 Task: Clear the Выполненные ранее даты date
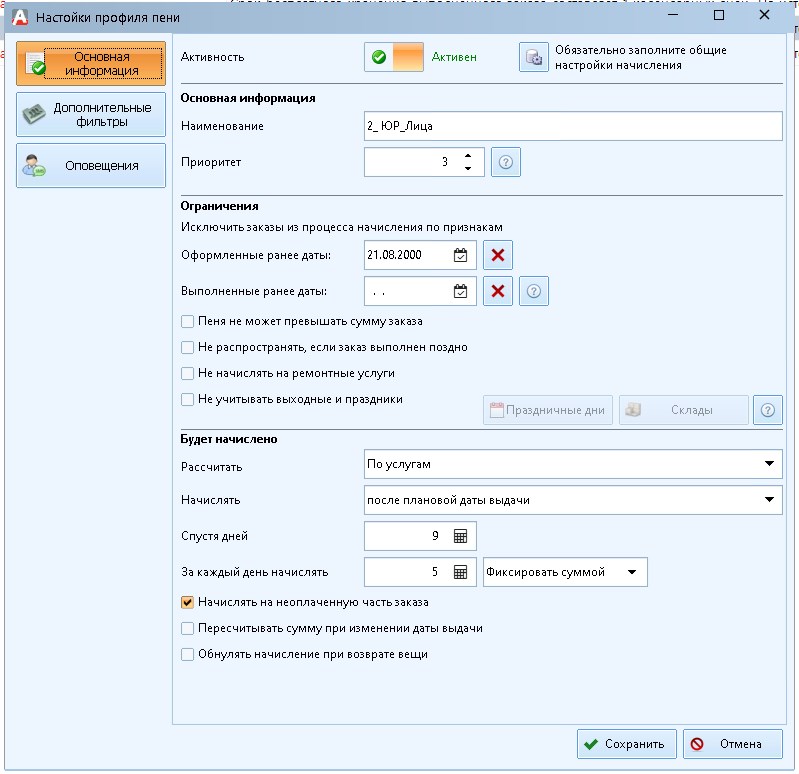tap(498, 291)
